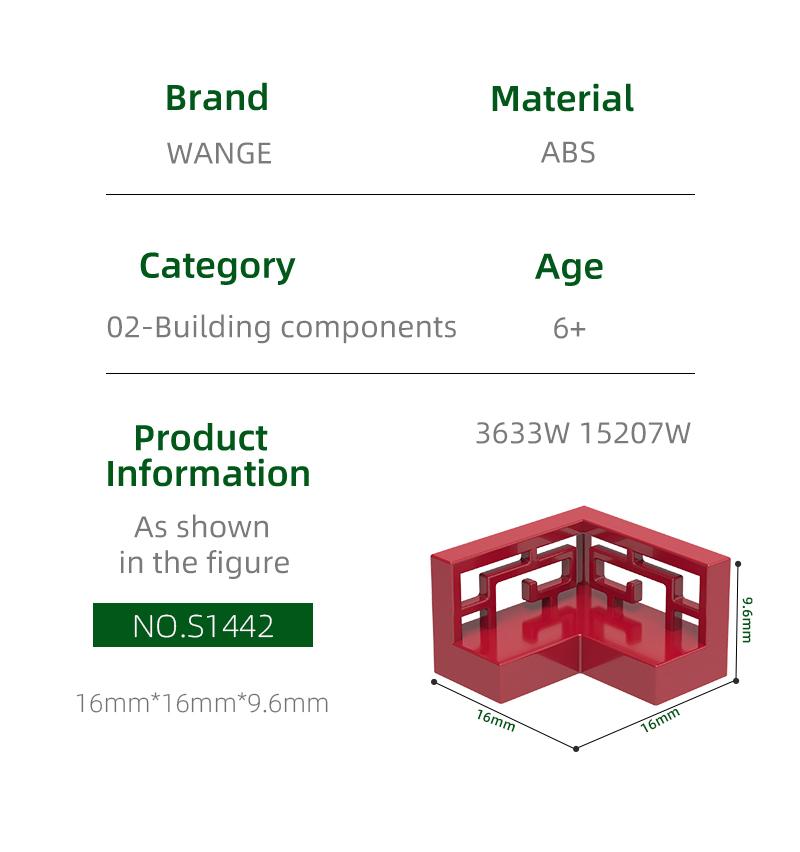Screen dimensions: 800x852
Task: Select the Product Information heading
Action: (x=208, y=456)
